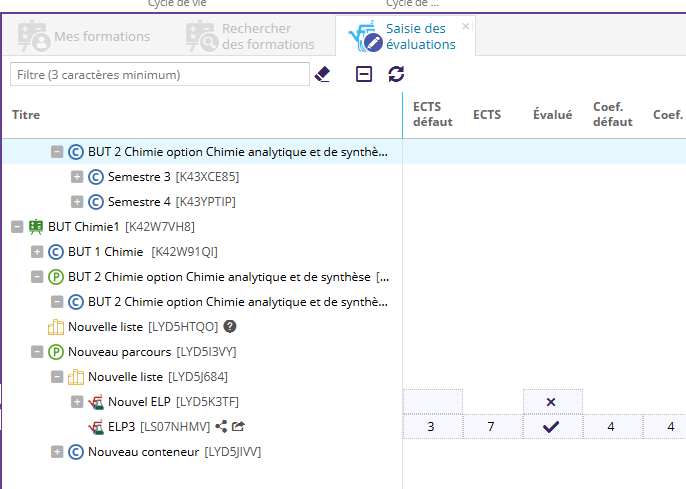Collapse the BUT Chimie1 tree node
The image size is (686, 489).
tap(17, 227)
